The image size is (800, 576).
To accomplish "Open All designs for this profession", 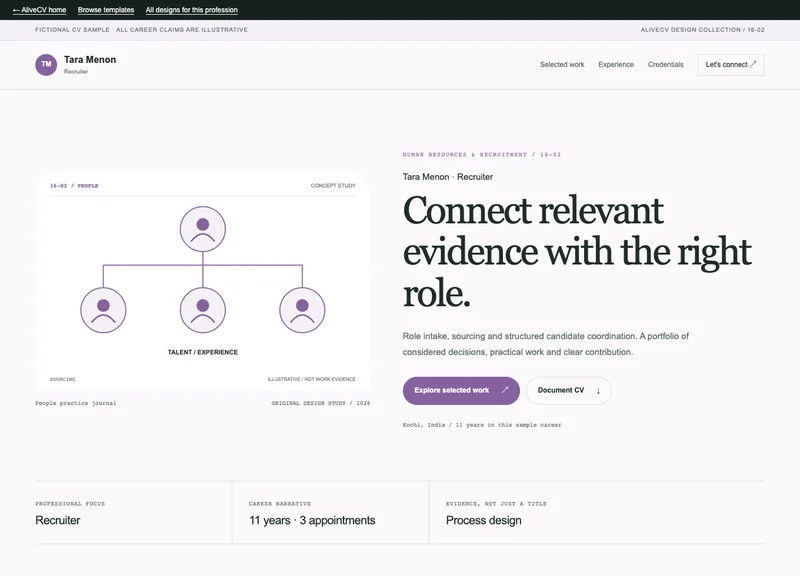I will coord(191,10).
